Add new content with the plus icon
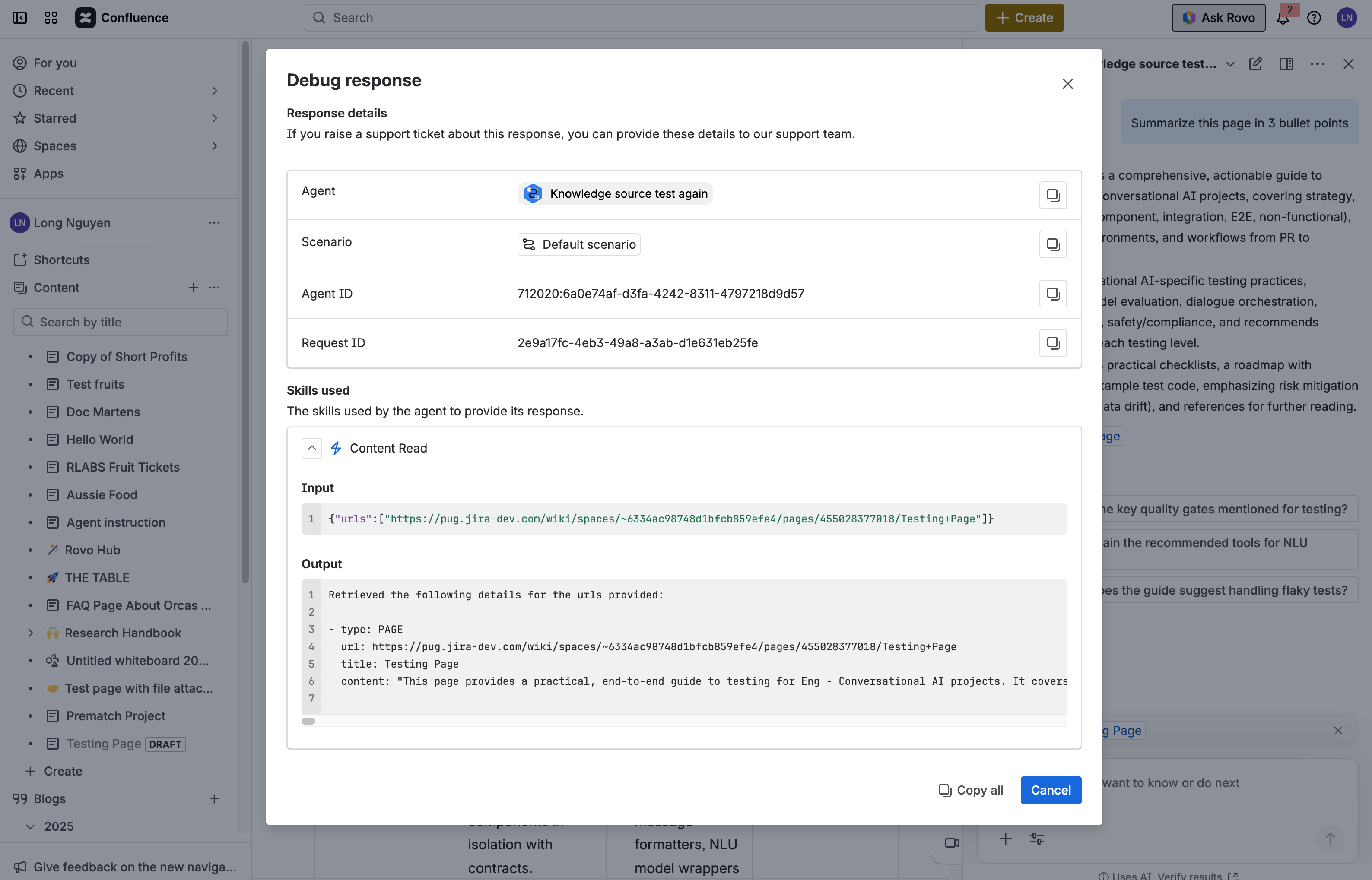This screenshot has width=1372, height=880. pos(193,288)
